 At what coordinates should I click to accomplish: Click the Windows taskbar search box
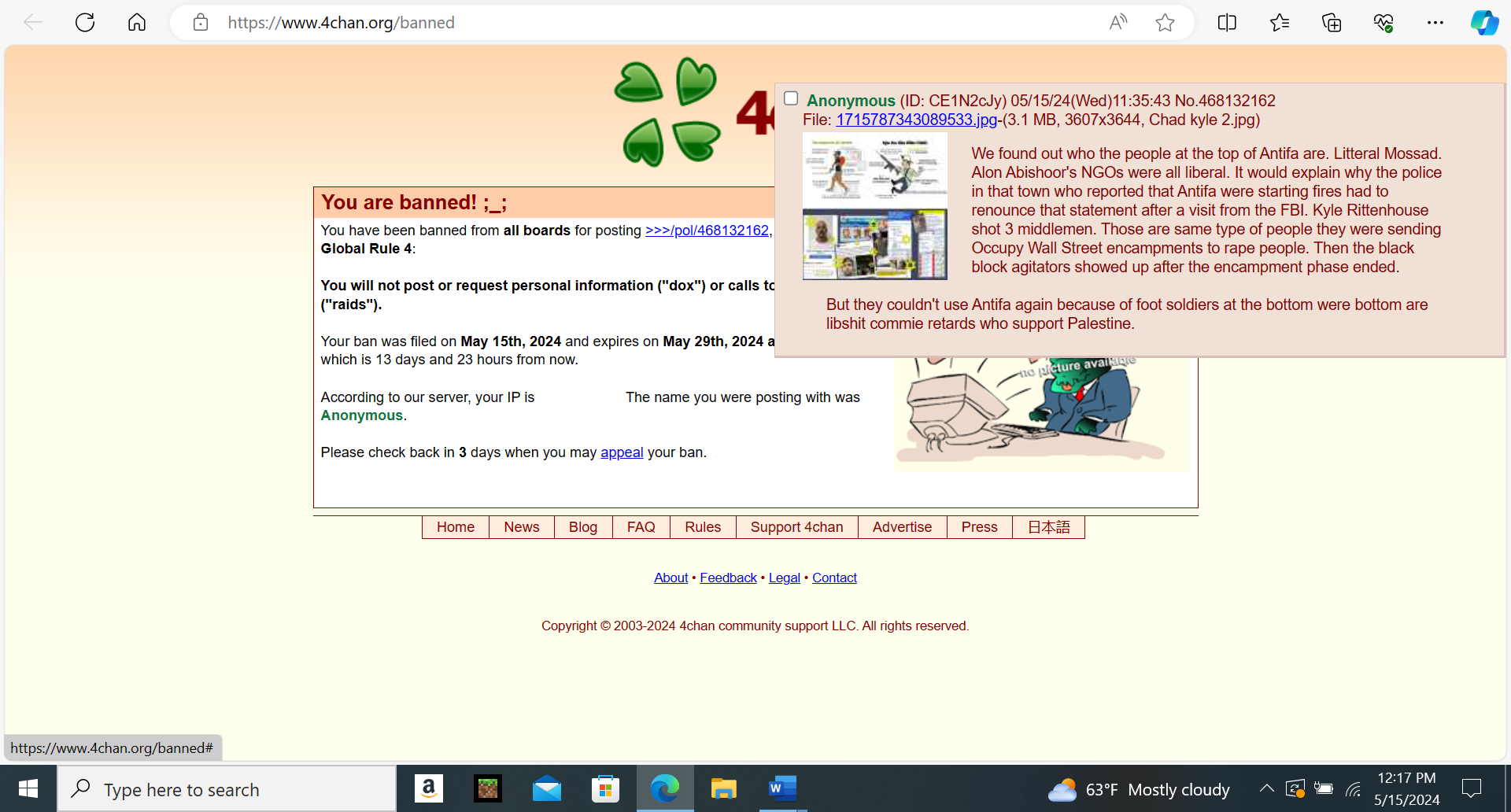[227, 788]
